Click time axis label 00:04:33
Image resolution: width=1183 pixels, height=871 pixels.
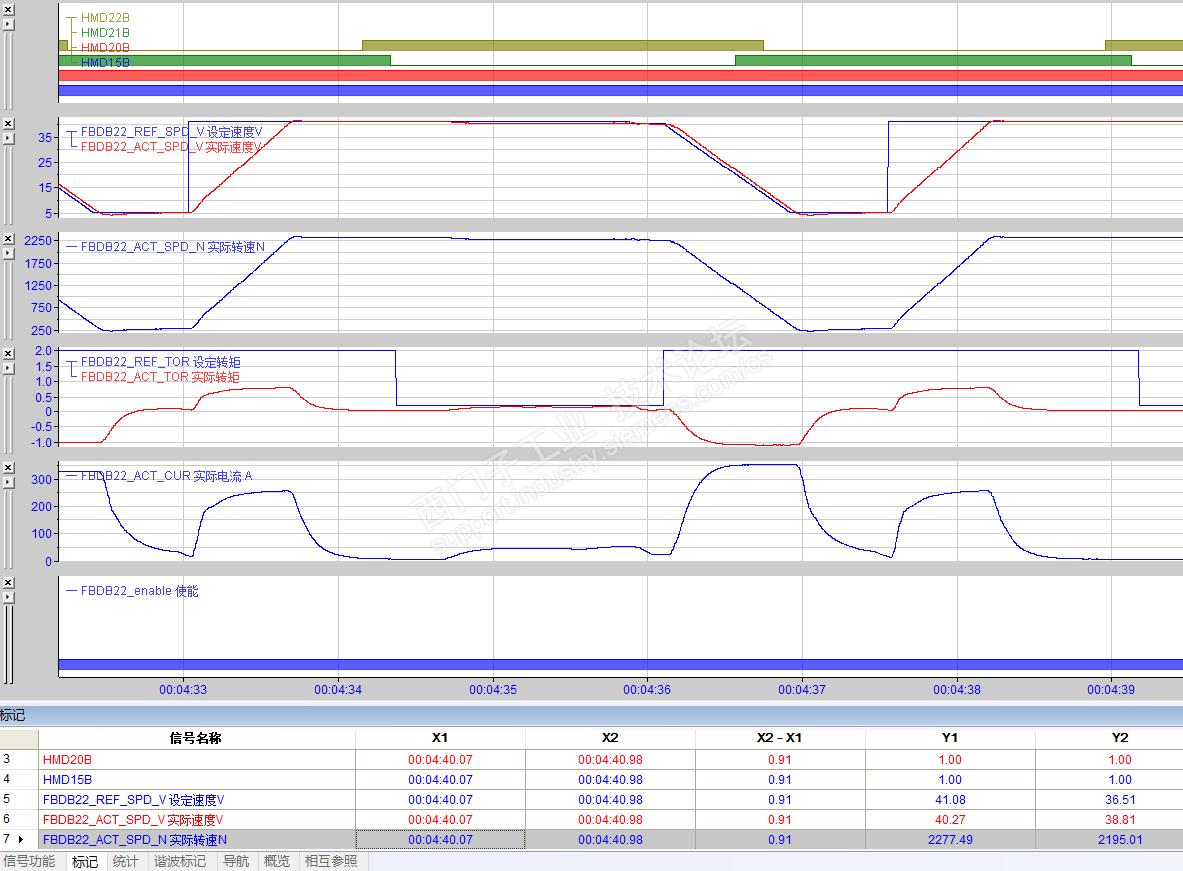click(x=183, y=689)
